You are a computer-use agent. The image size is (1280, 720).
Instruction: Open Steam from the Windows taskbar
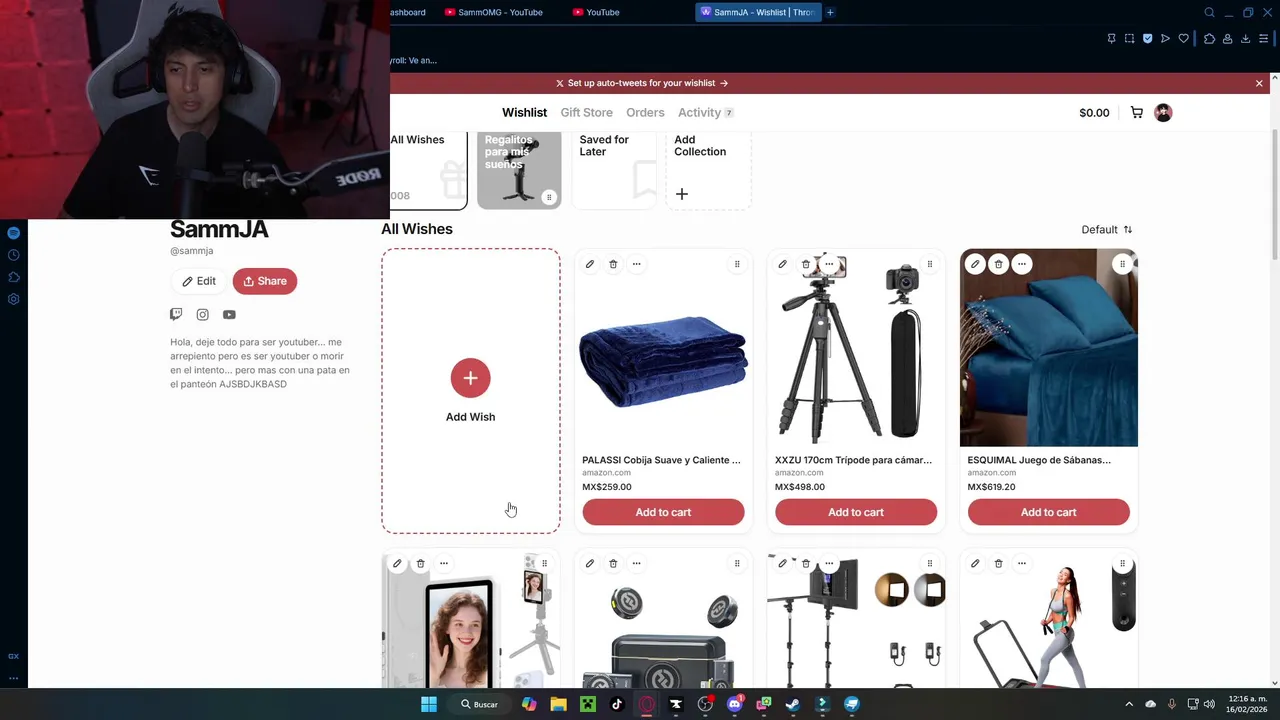(x=792, y=704)
